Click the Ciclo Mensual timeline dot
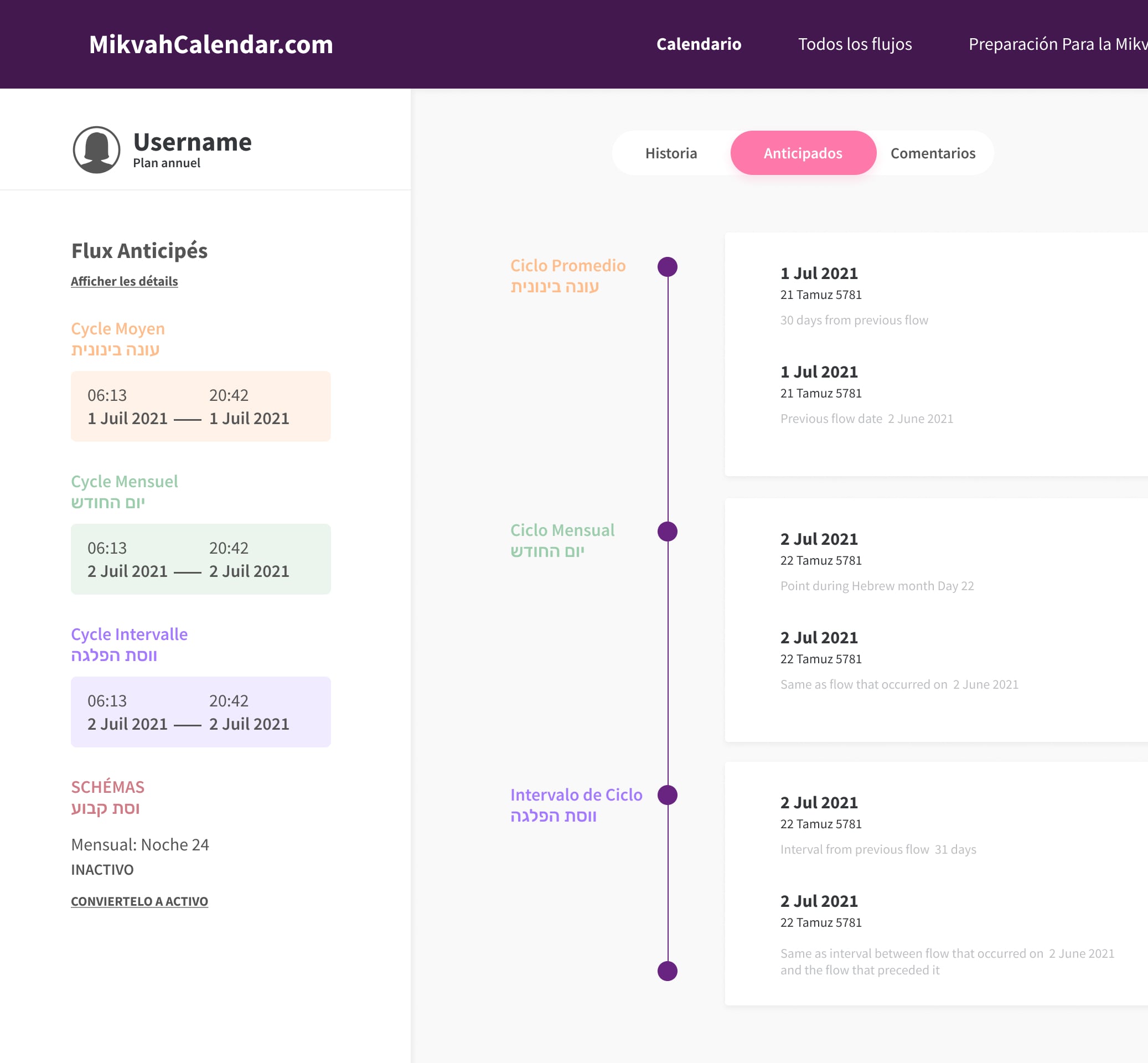 (667, 531)
